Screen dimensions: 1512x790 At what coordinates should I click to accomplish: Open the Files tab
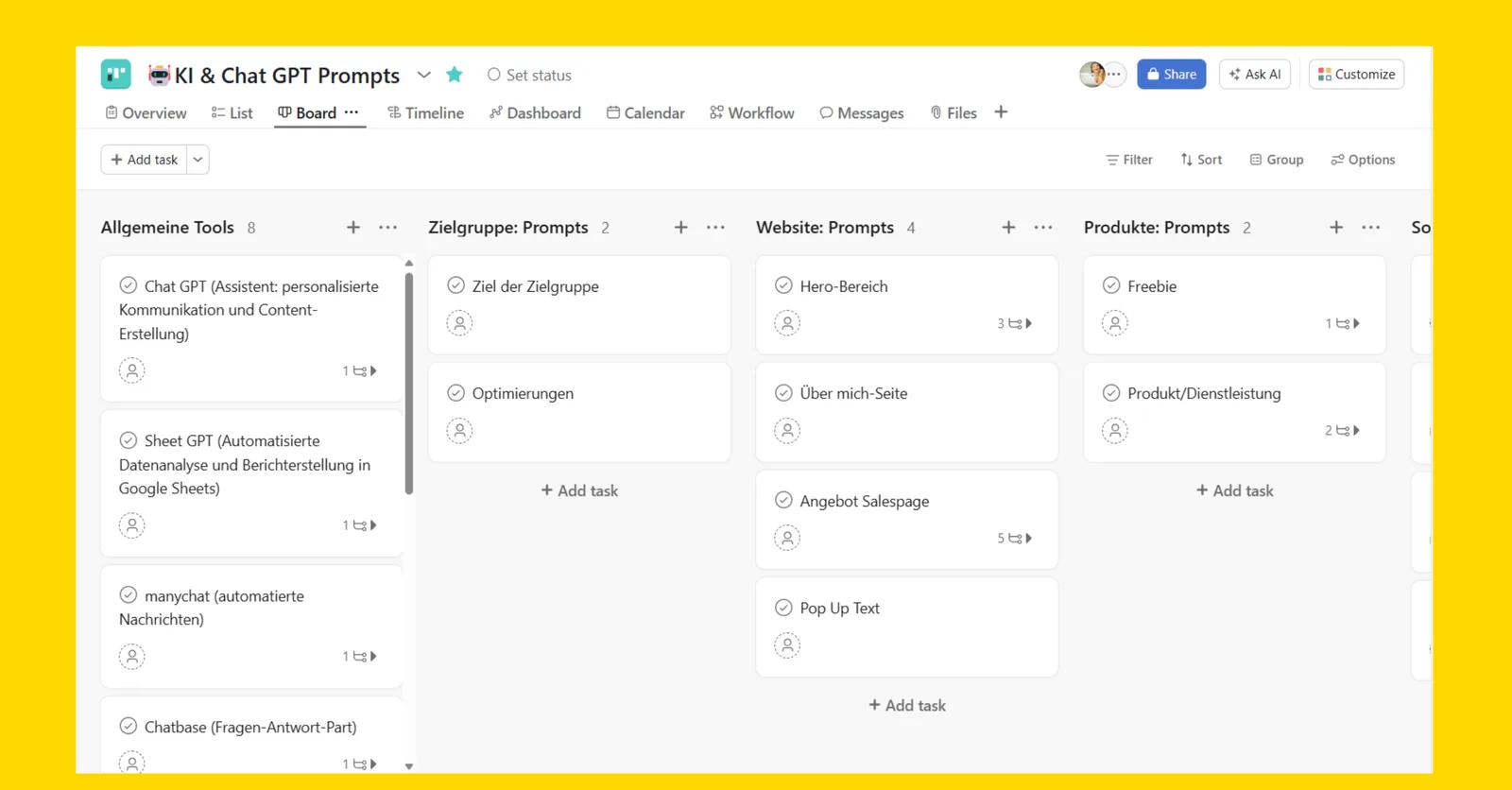point(954,112)
